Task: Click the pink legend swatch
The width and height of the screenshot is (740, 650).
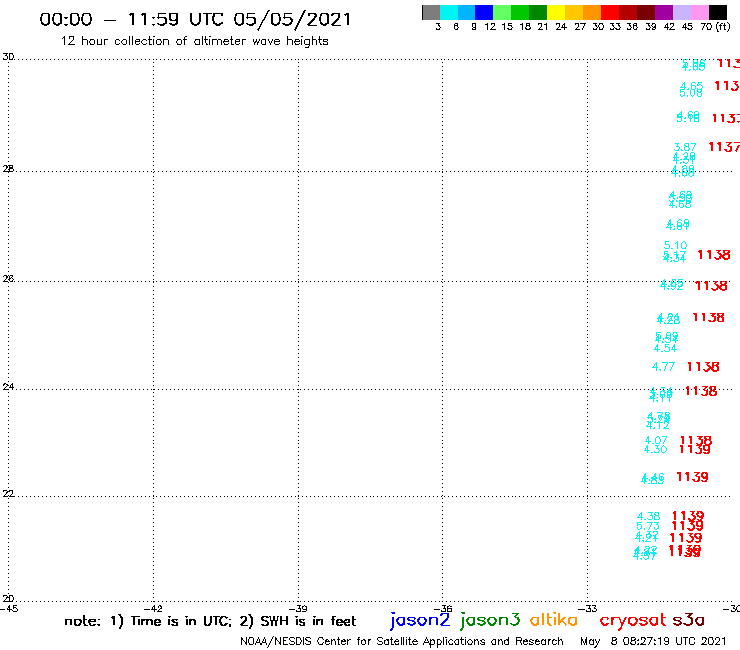Action: (700, 12)
